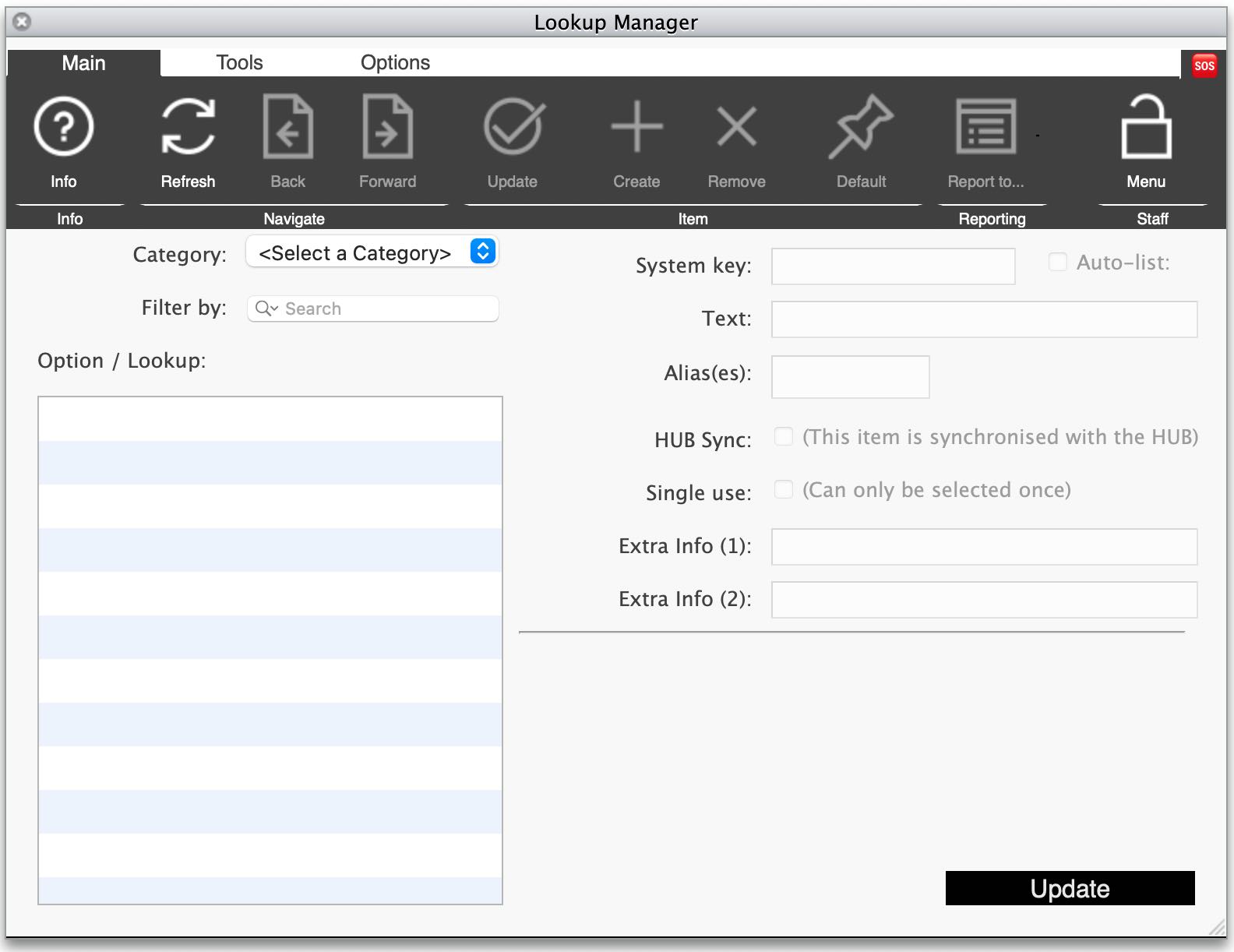Remove item using the X icon
The image size is (1234, 952).
[x=736, y=126]
